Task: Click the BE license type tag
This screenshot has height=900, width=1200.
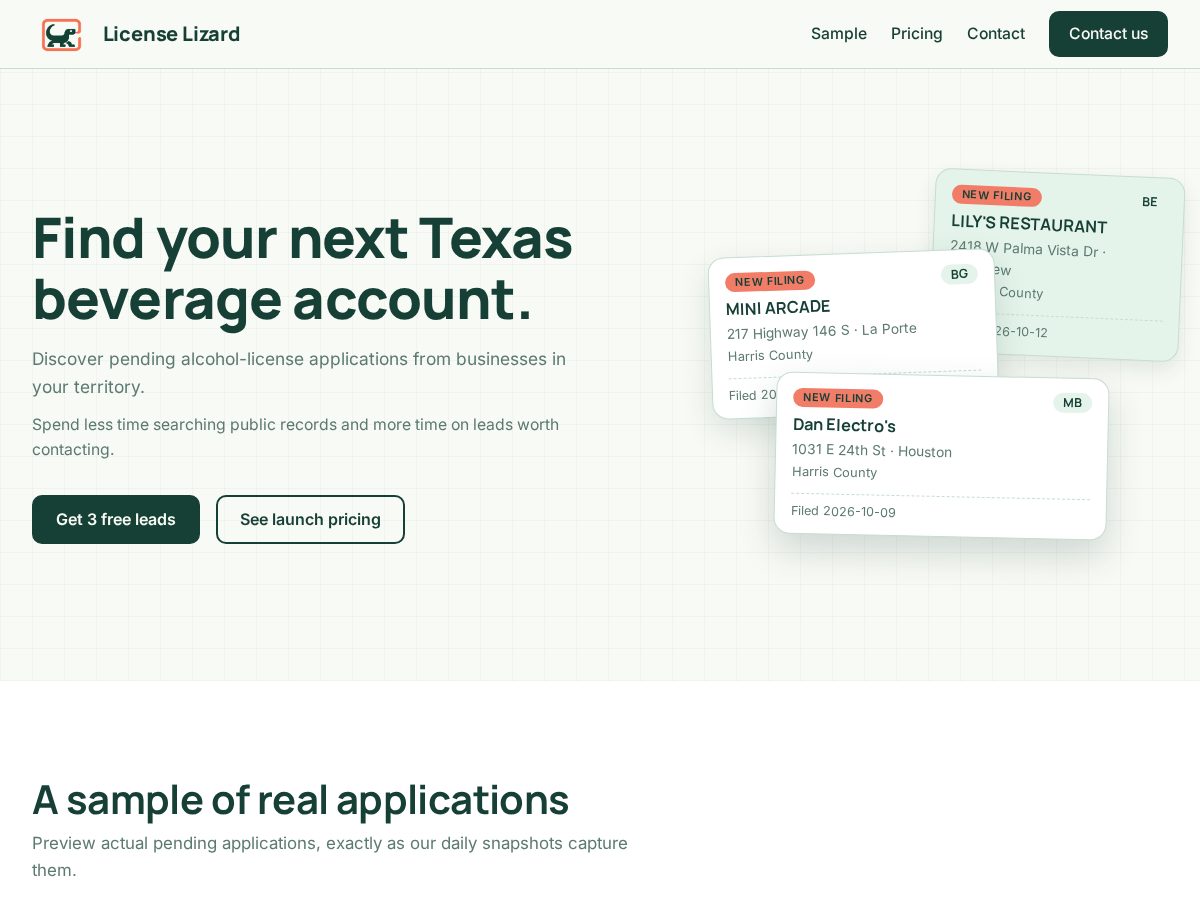Action: pos(1150,202)
